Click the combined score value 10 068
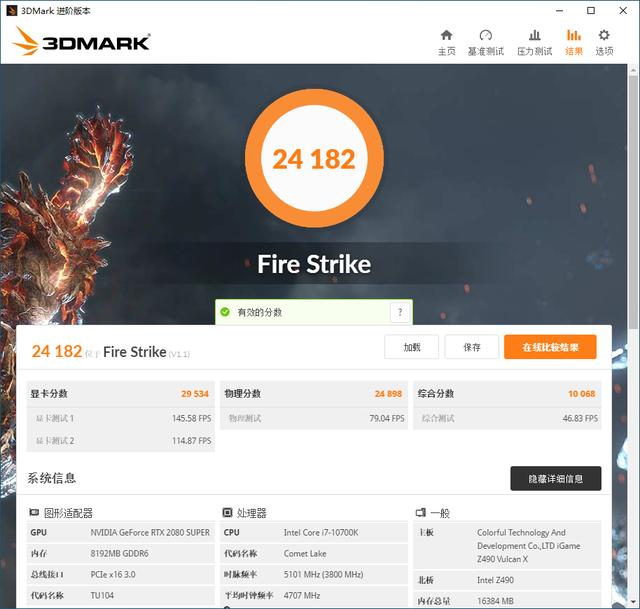Screen dimensions: 640x609 [x=581, y=393]
